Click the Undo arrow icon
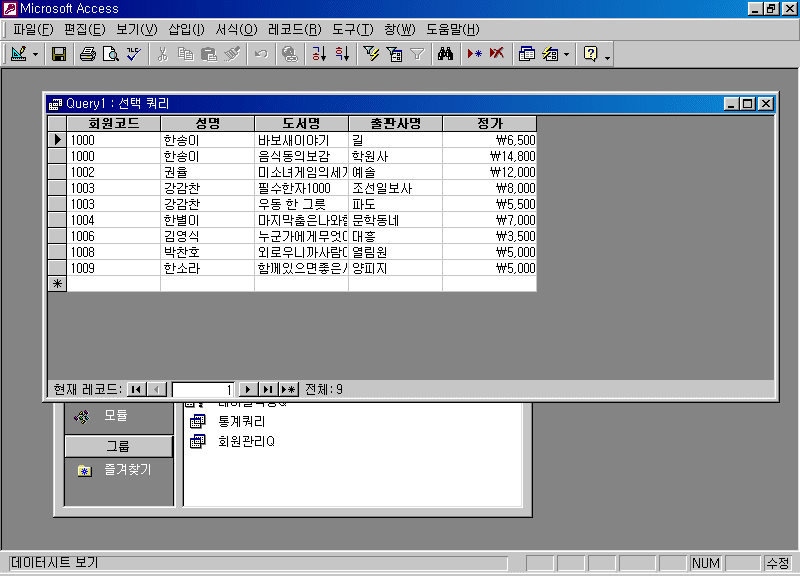This screenshot has width=800, height=576. (261, 54)
